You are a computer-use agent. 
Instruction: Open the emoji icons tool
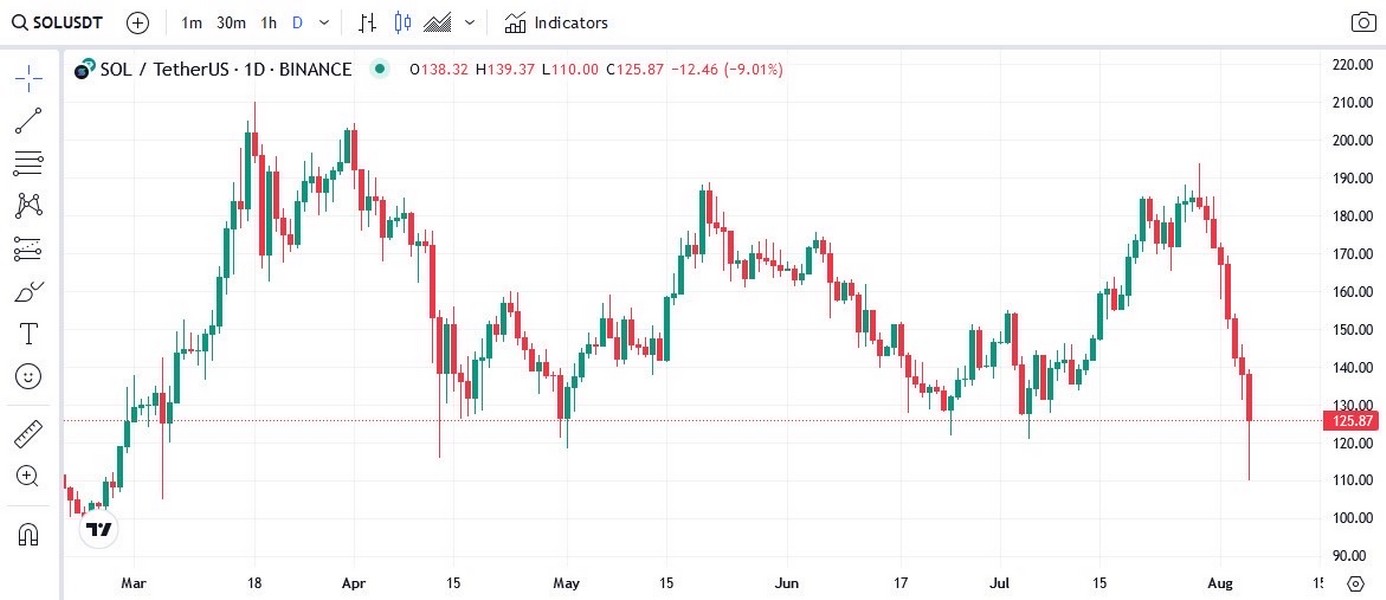point(28,376)
